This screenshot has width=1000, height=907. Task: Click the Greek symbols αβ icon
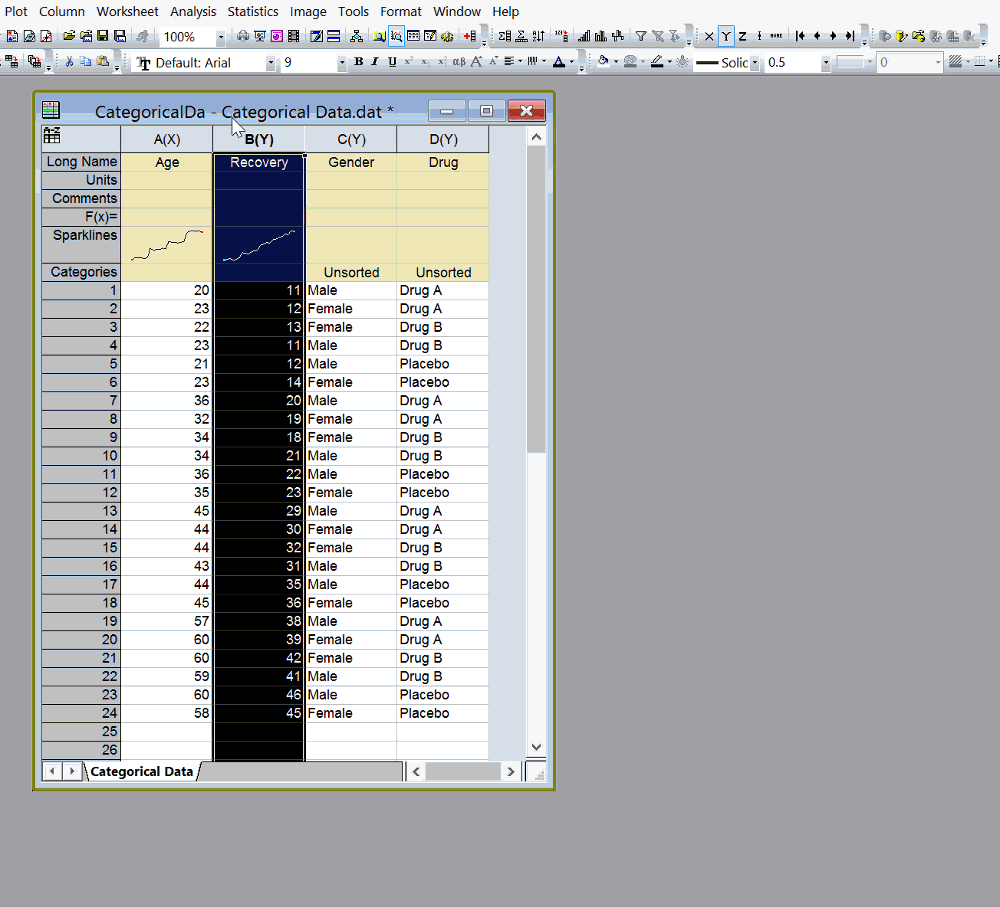pyautogui.click(x=458, y=62)
